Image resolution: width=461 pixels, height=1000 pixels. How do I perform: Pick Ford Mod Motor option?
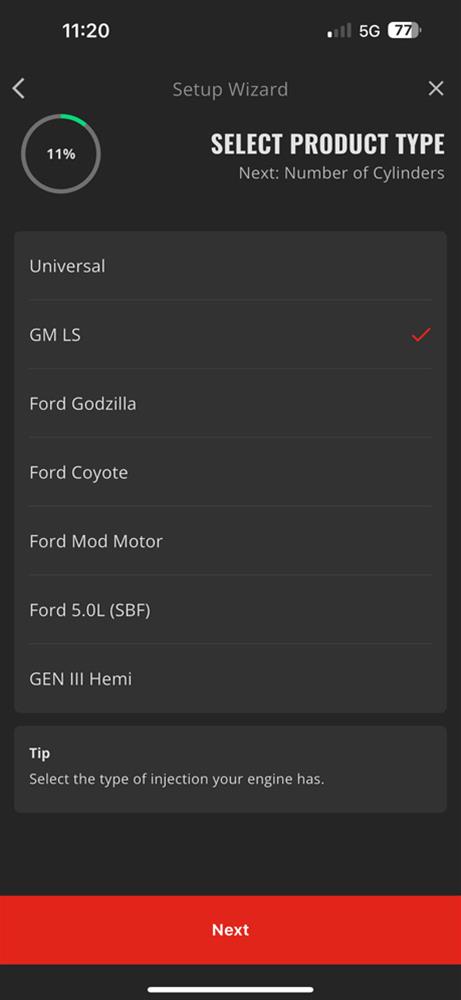(230, 541)
